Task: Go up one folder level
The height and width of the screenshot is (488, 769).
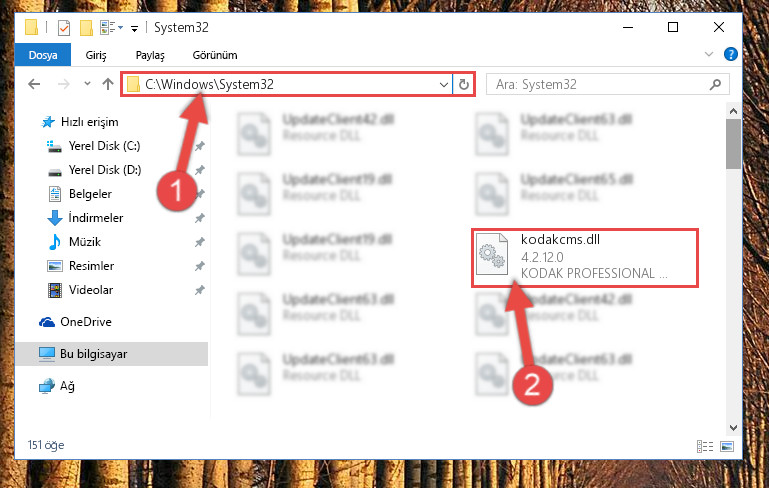Action: [108, 84]
